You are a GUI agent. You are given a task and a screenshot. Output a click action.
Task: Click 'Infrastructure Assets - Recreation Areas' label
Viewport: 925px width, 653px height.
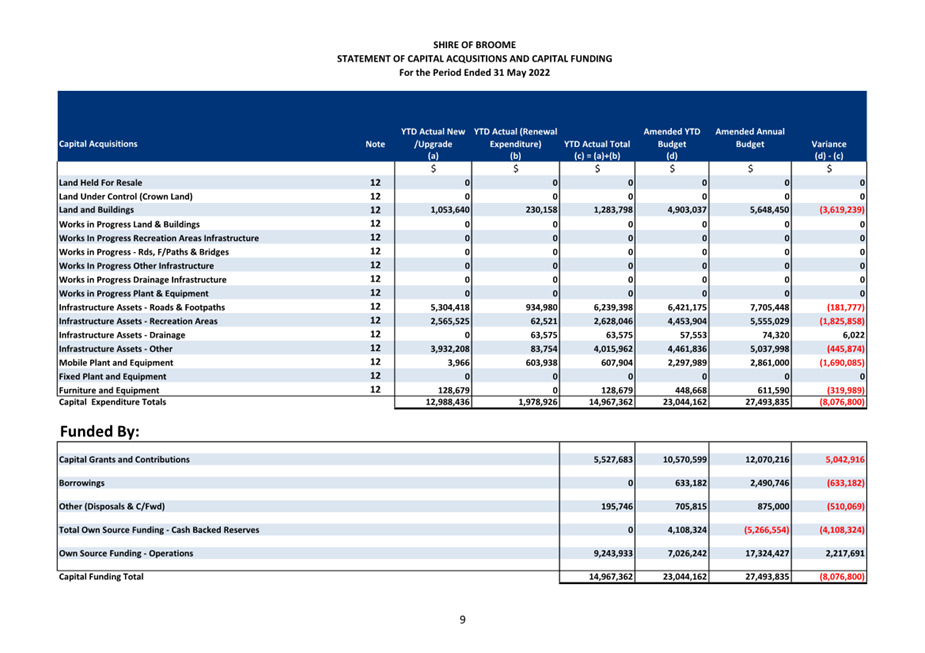point(138,321)
